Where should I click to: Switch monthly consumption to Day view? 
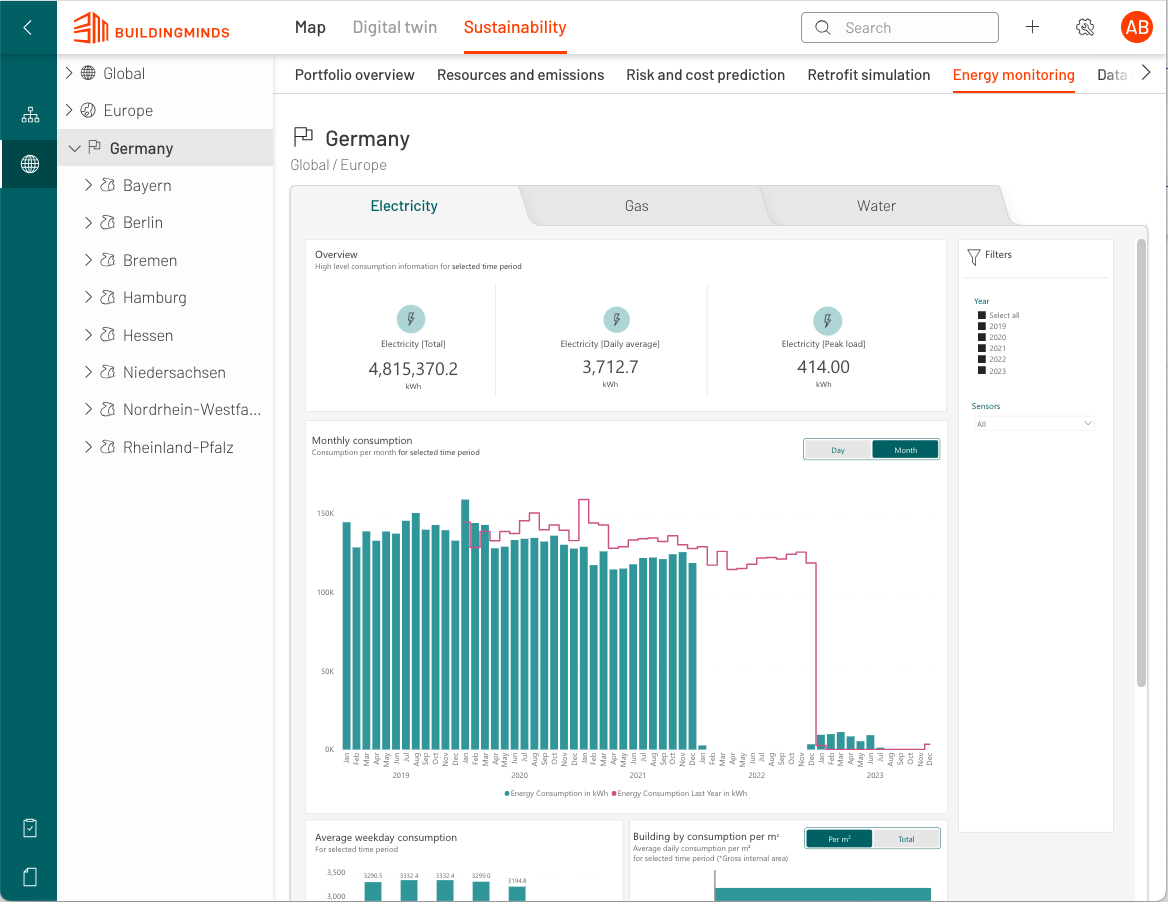pos(838,450)
